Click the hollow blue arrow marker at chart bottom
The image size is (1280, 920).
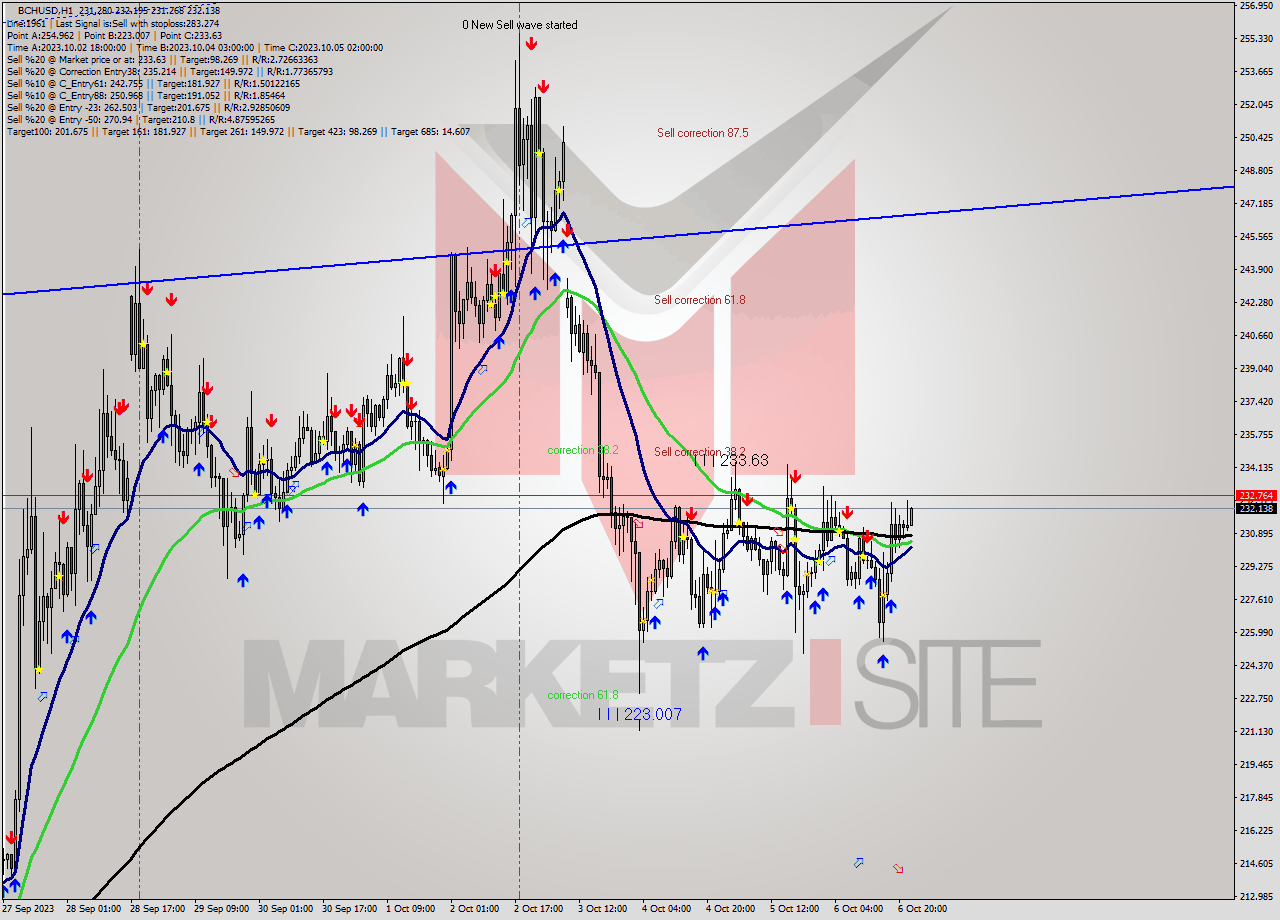[859, 862]
